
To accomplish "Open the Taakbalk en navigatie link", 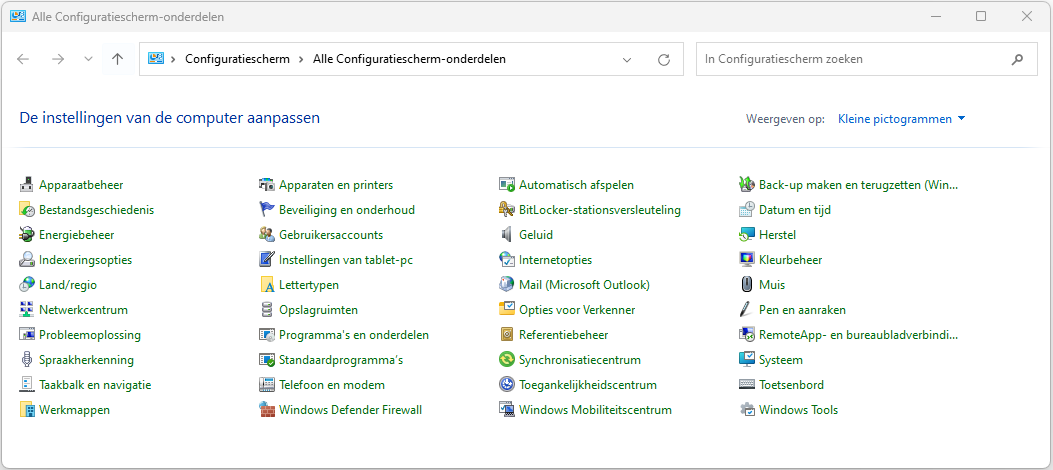I will (95, 385).
